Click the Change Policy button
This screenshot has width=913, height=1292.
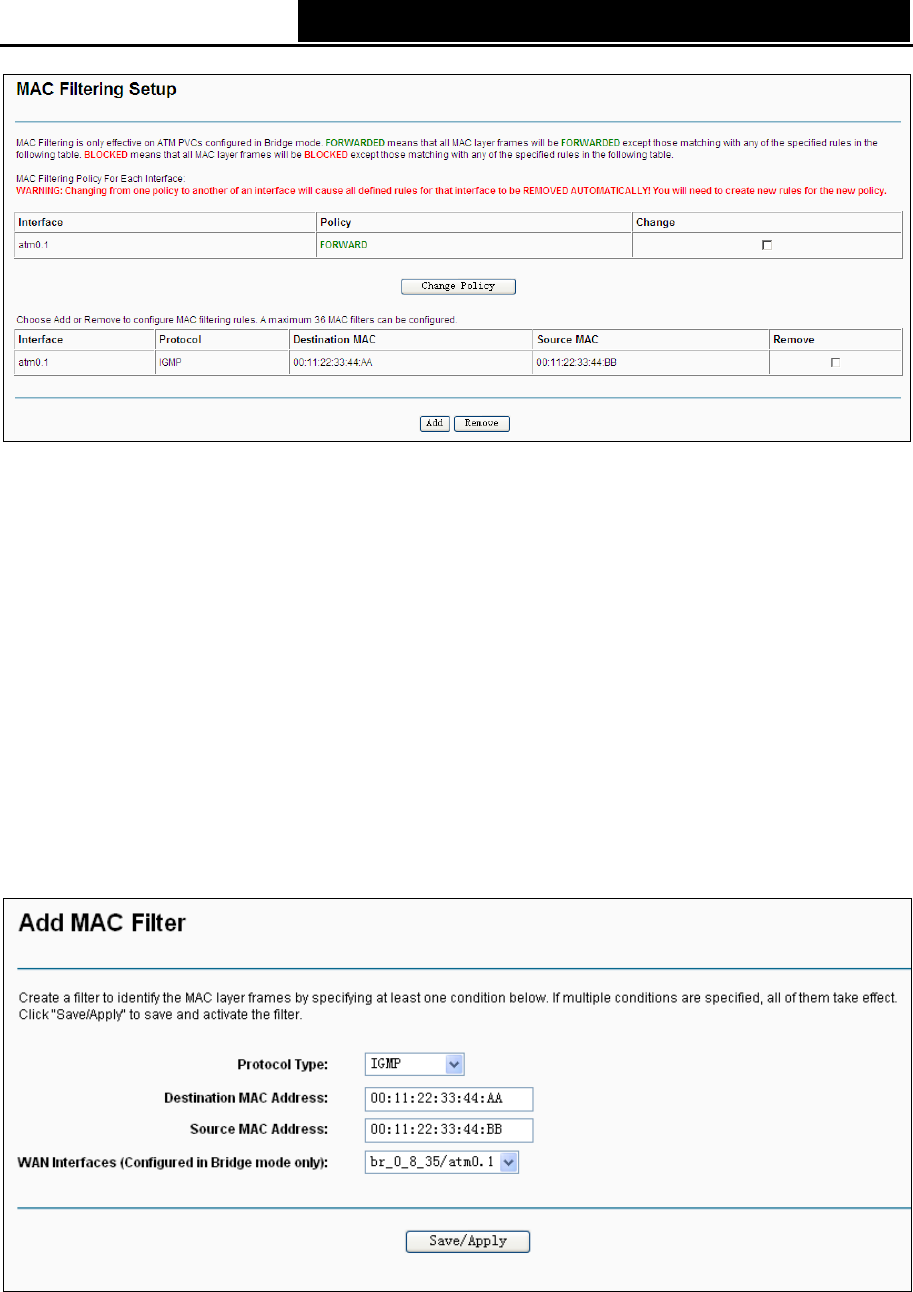(459, 286)
